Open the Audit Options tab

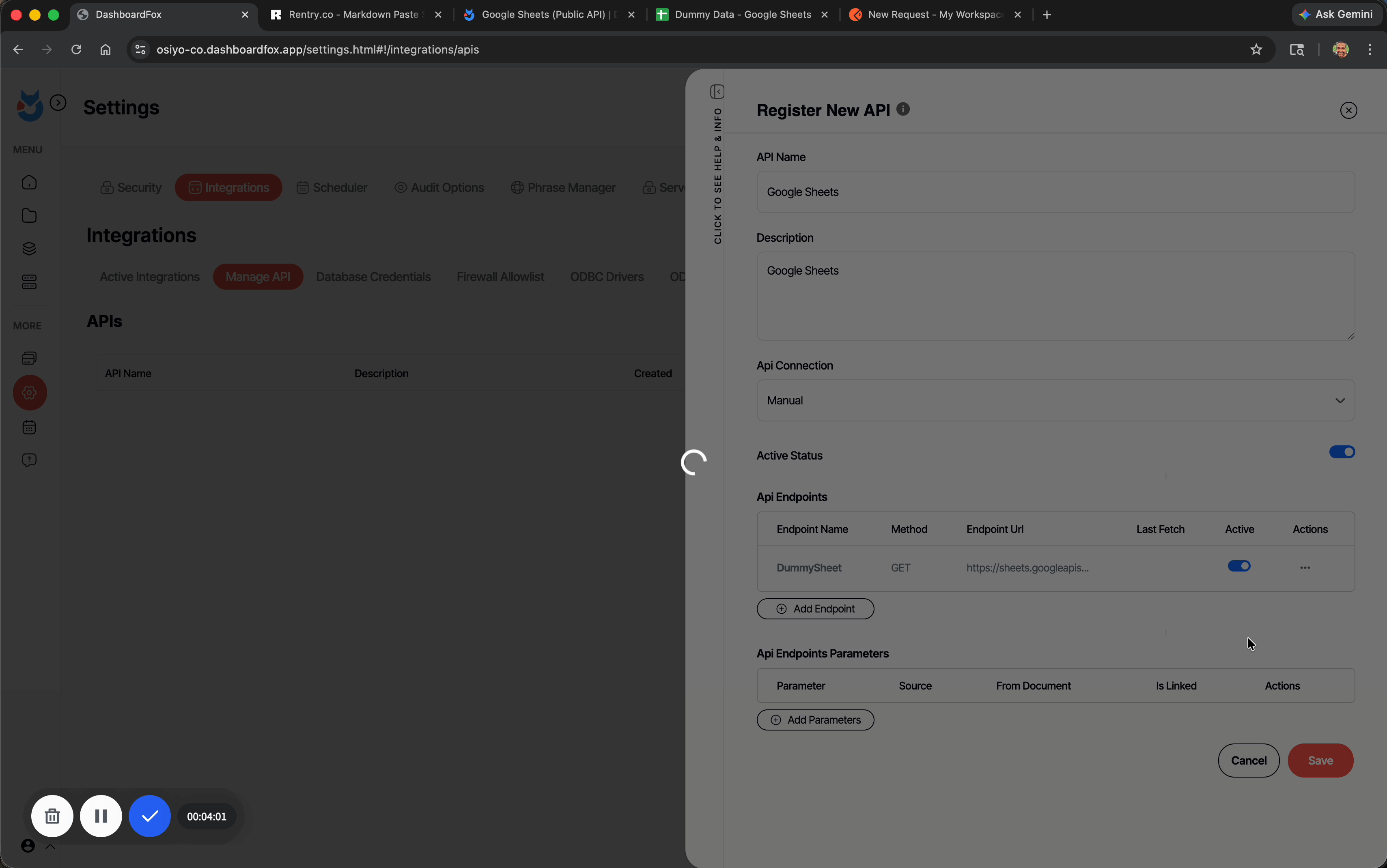pos(439,188)
